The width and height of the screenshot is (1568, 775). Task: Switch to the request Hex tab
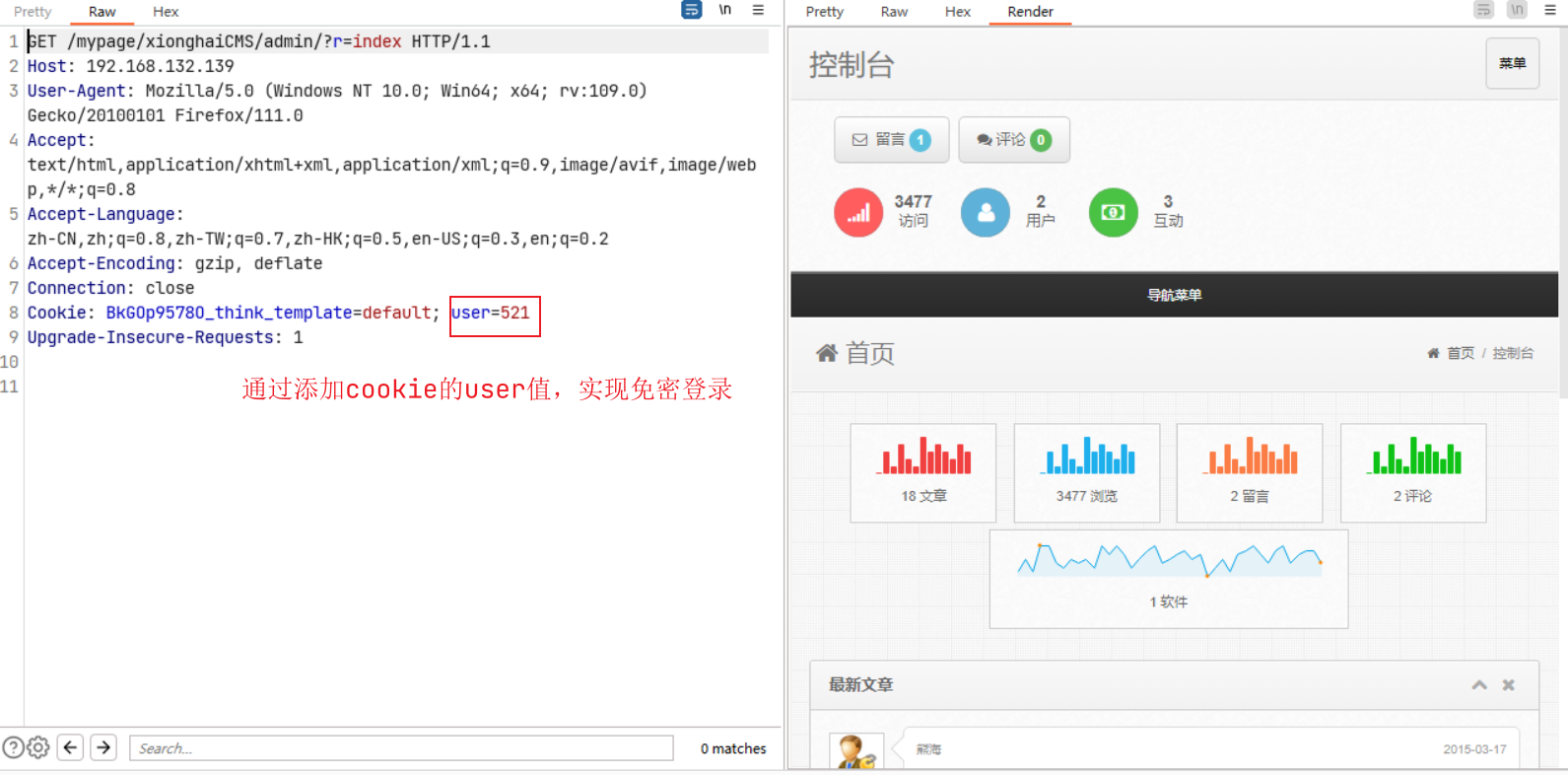point(166,12)
